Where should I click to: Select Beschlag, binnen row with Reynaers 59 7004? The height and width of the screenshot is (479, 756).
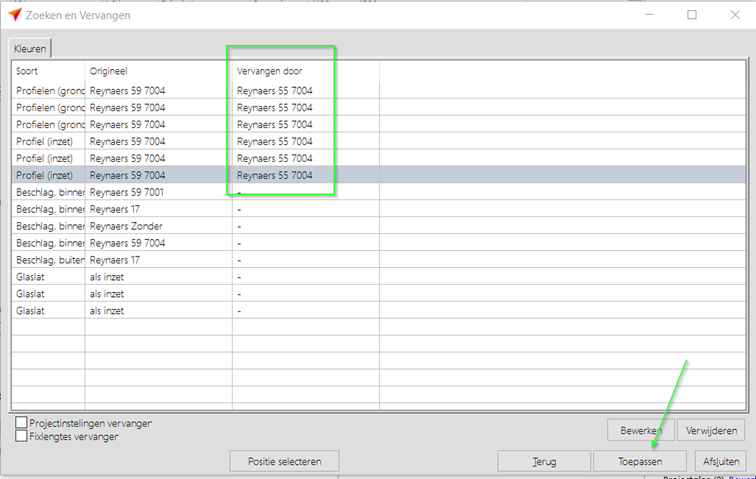click(378, 243)
